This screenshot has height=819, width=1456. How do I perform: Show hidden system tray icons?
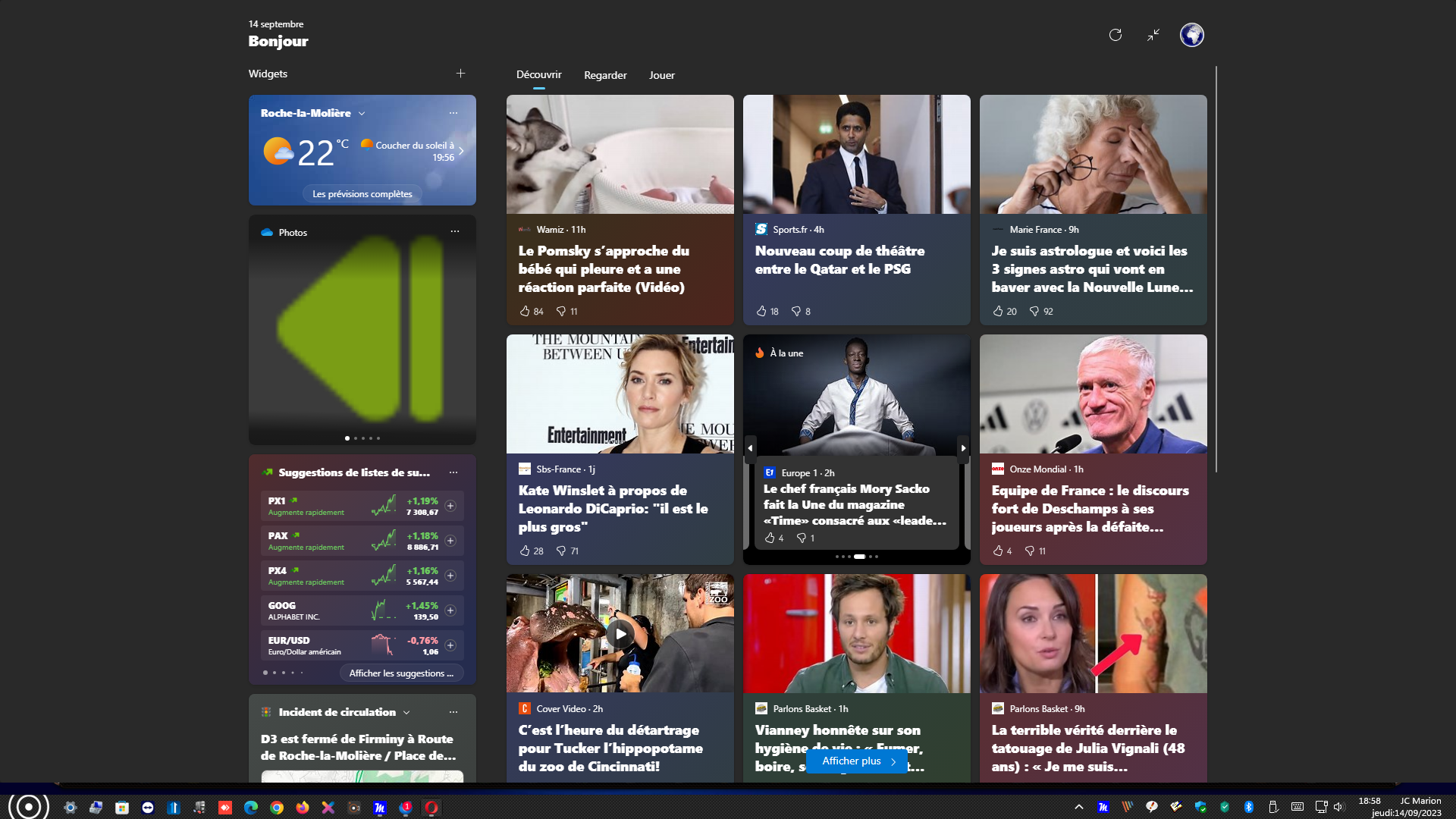(x=1078, y=807)
